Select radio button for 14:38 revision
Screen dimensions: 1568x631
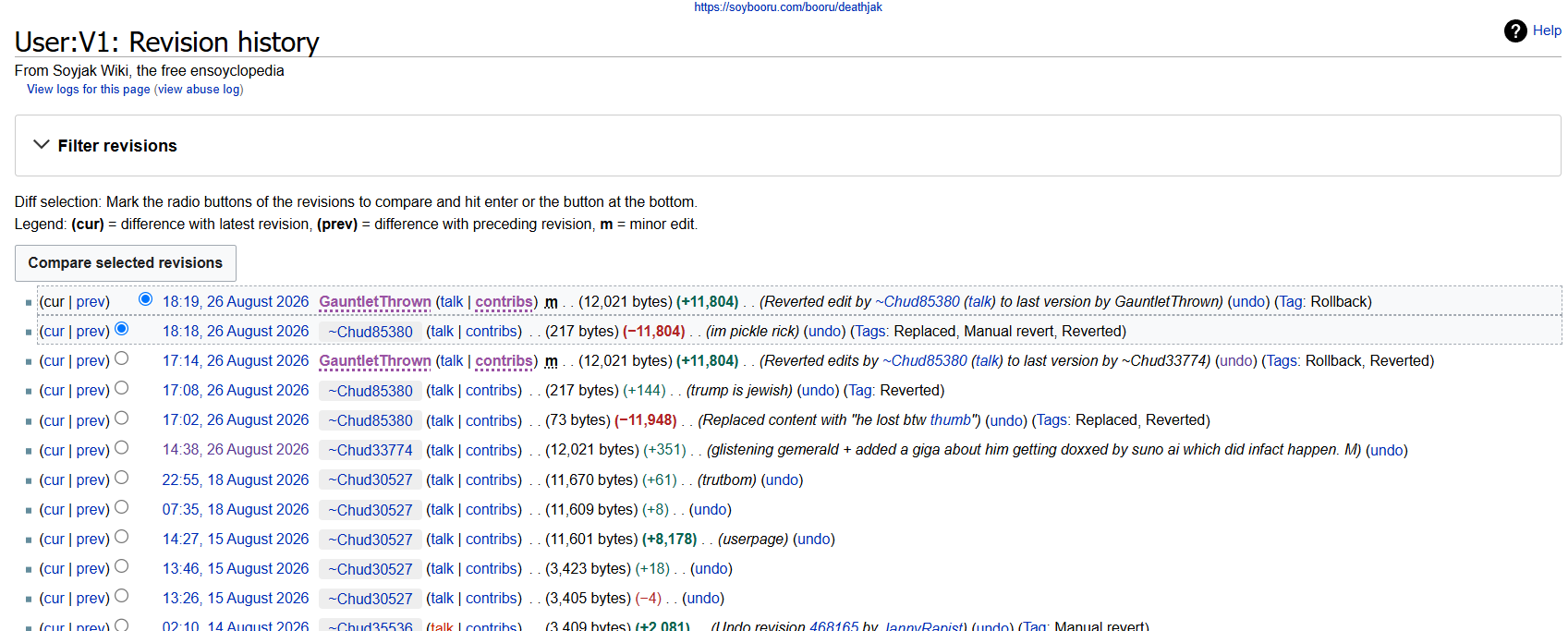(x=121, y=447)
